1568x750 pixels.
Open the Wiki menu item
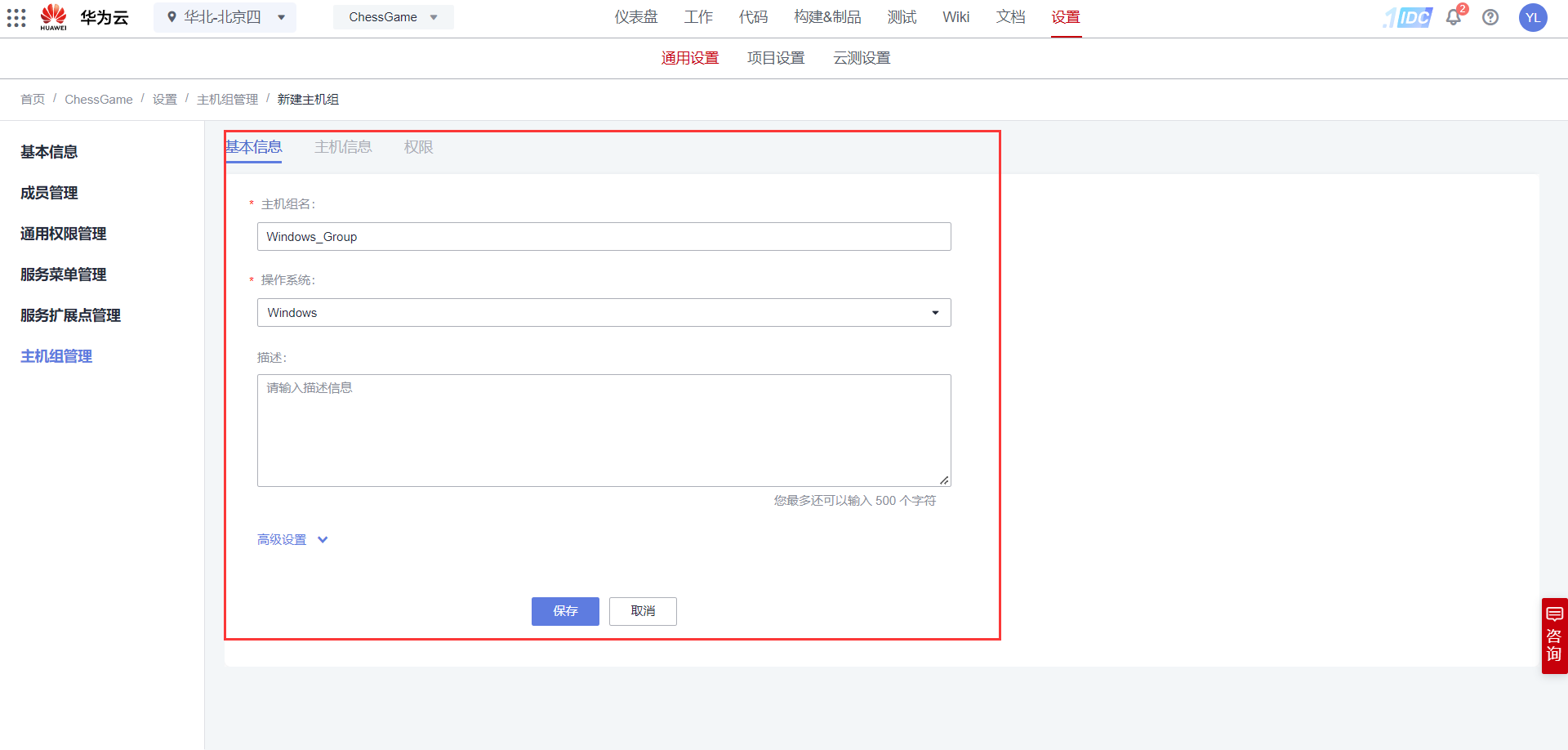(955, 16)
